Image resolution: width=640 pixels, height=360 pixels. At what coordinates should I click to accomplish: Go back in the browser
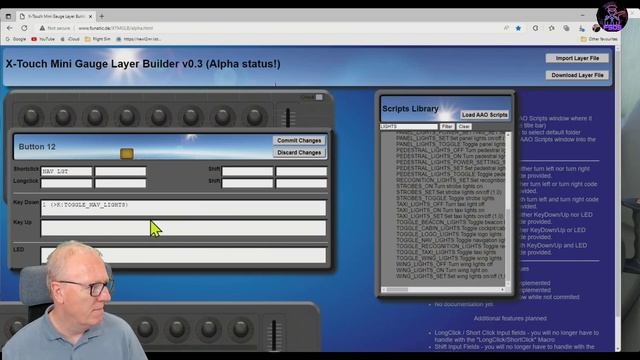point(9,28)
